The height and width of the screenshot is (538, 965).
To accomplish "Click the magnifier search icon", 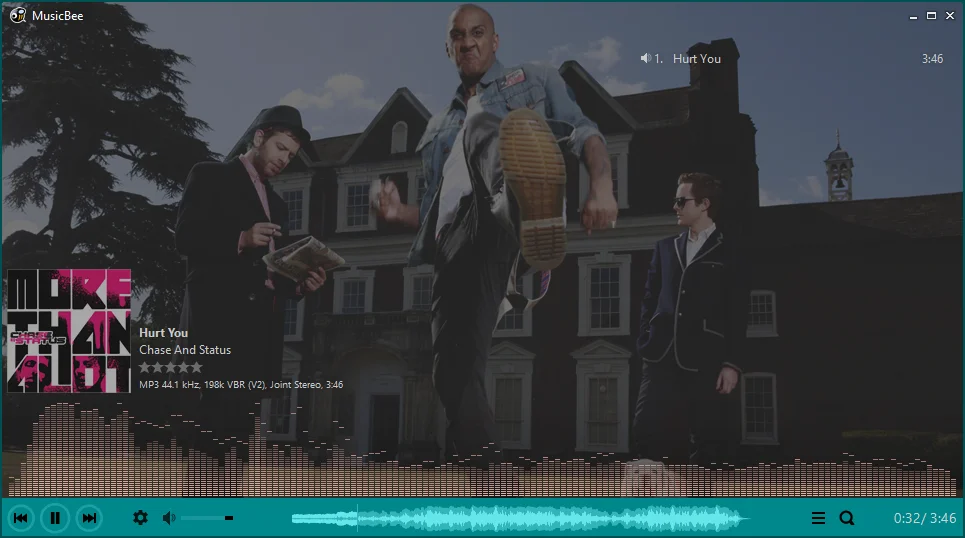I will coord(847,518).
